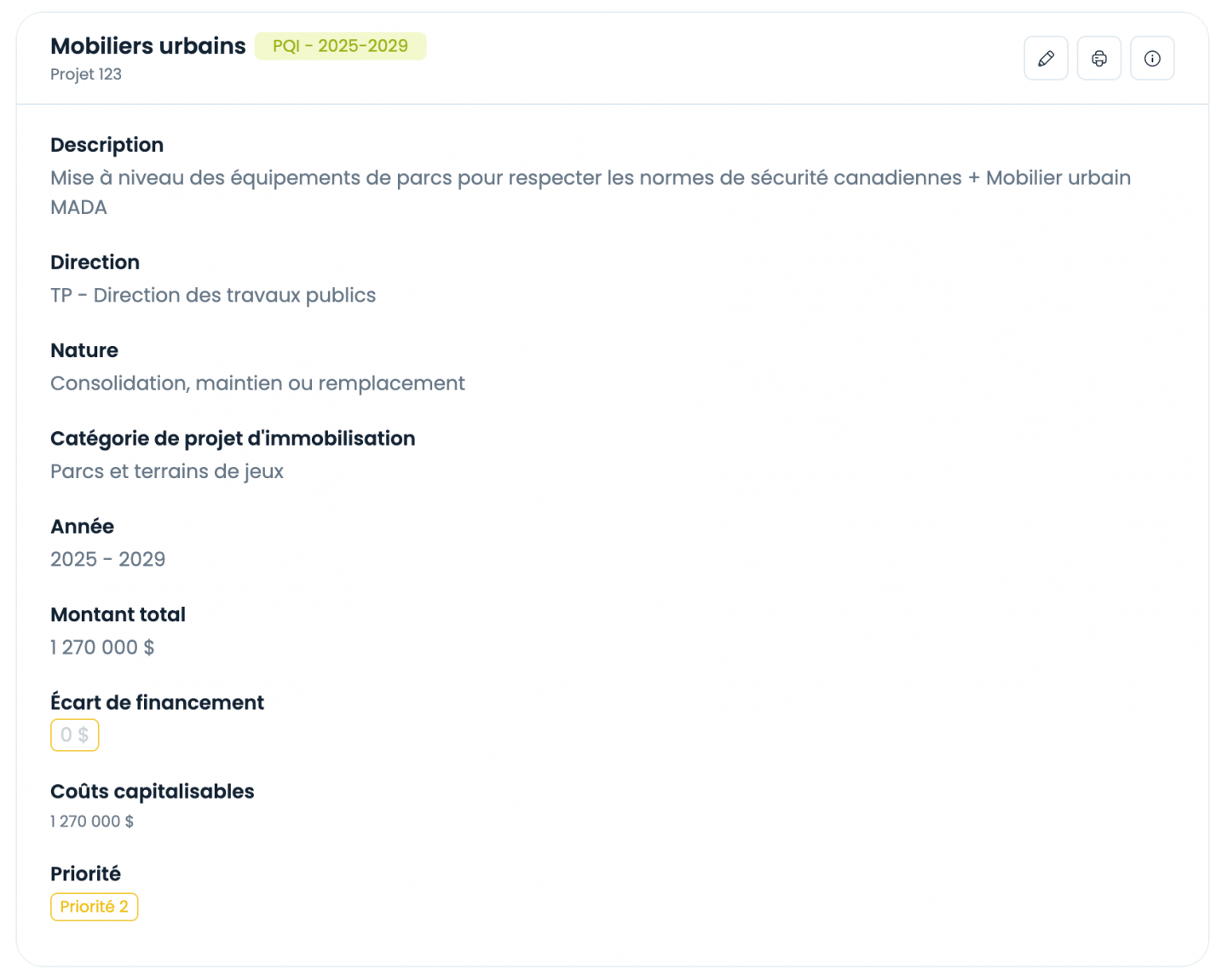The height and width of the screenshot is (980, 1228).
Task: Click the pencil edit icon
Action: [1046, 58]
